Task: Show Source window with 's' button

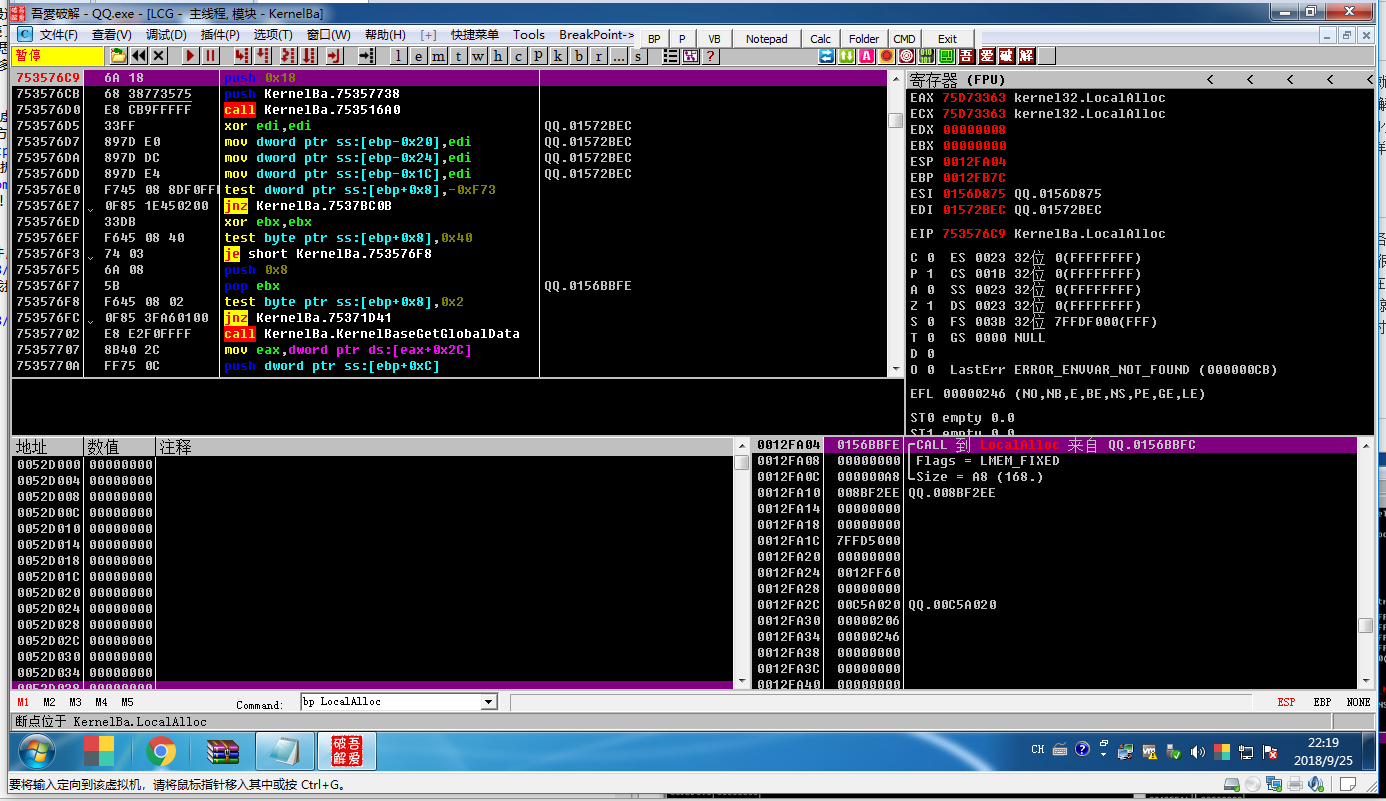Action: click(x=638, y=56)
